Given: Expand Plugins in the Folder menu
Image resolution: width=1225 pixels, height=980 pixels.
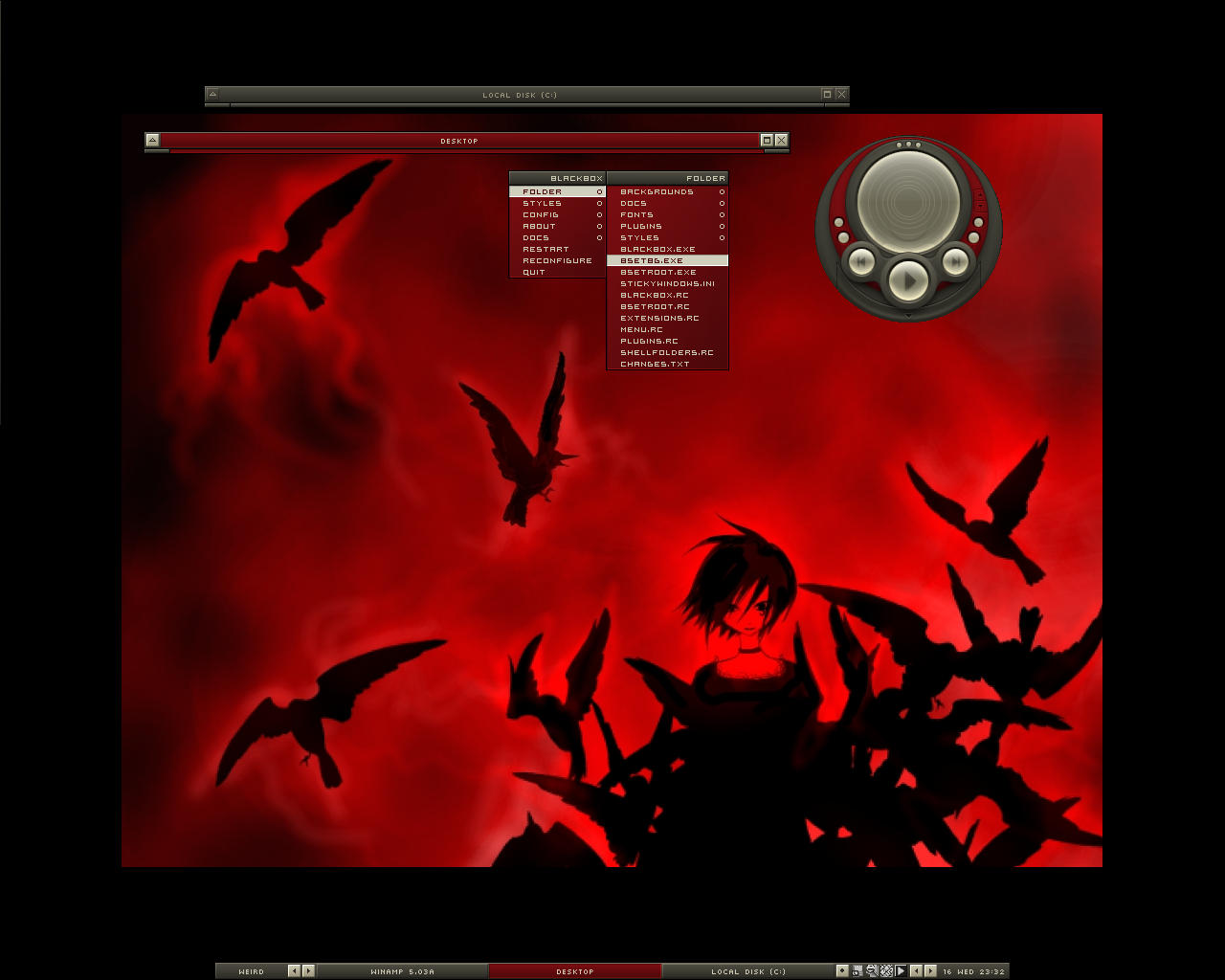Looking at the screenshot, I should point(667,226).
